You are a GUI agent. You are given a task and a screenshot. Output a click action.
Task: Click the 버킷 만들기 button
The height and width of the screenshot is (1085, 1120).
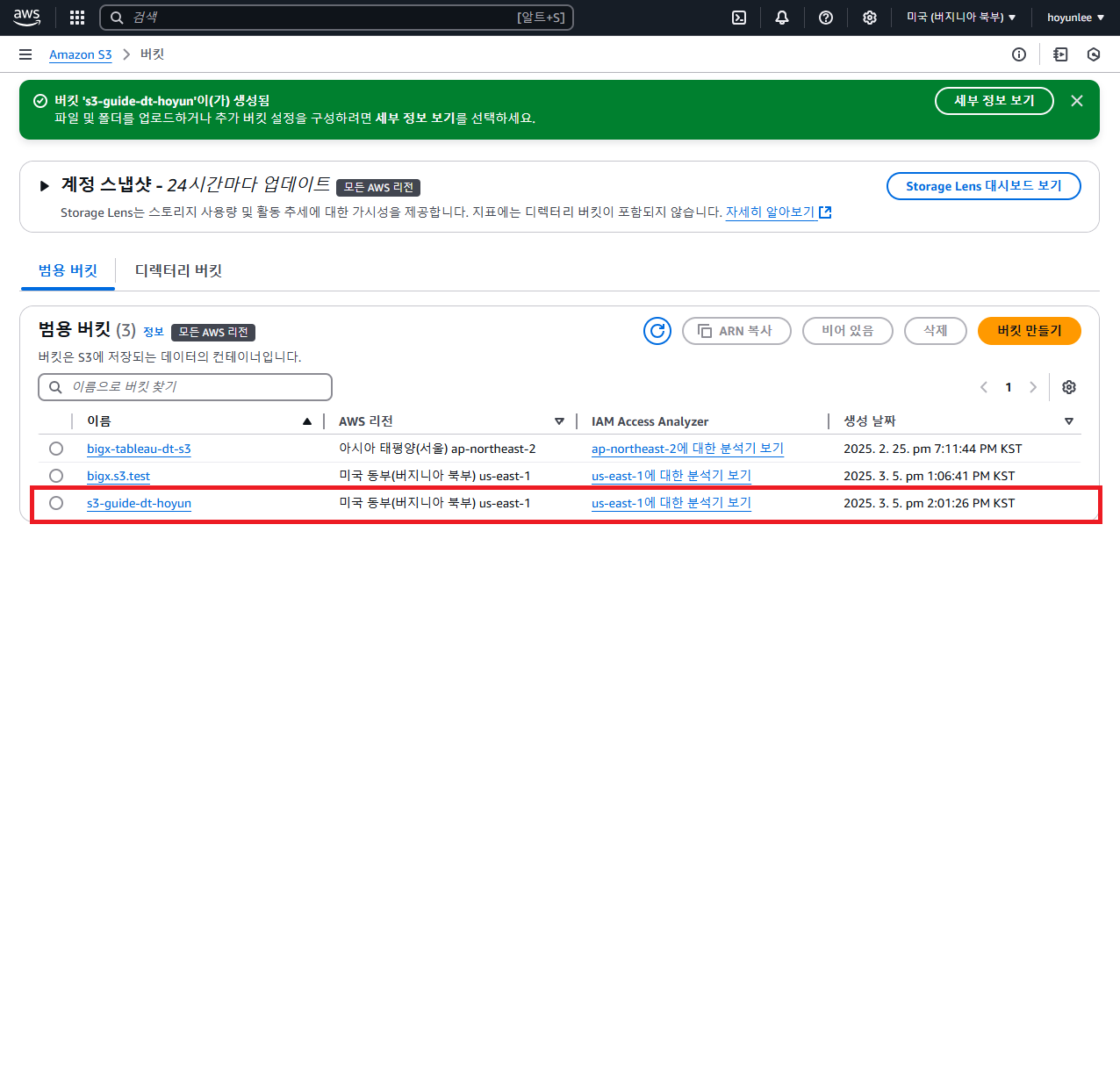tap(1030, 331)
